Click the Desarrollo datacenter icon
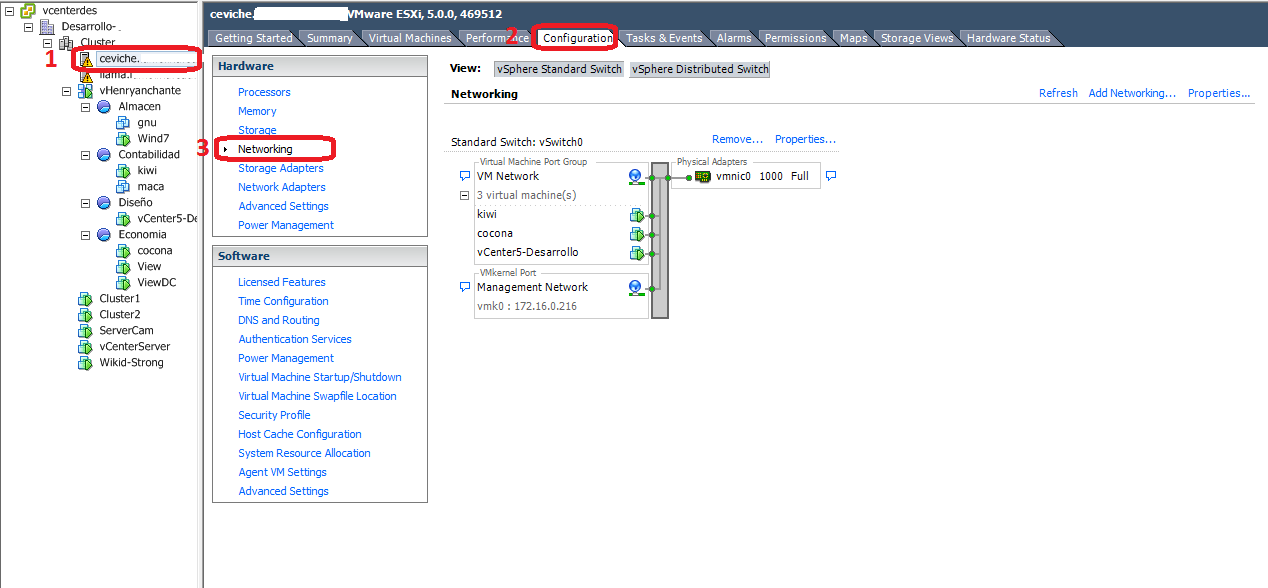 pyautogui.click(x=47, y=27)
